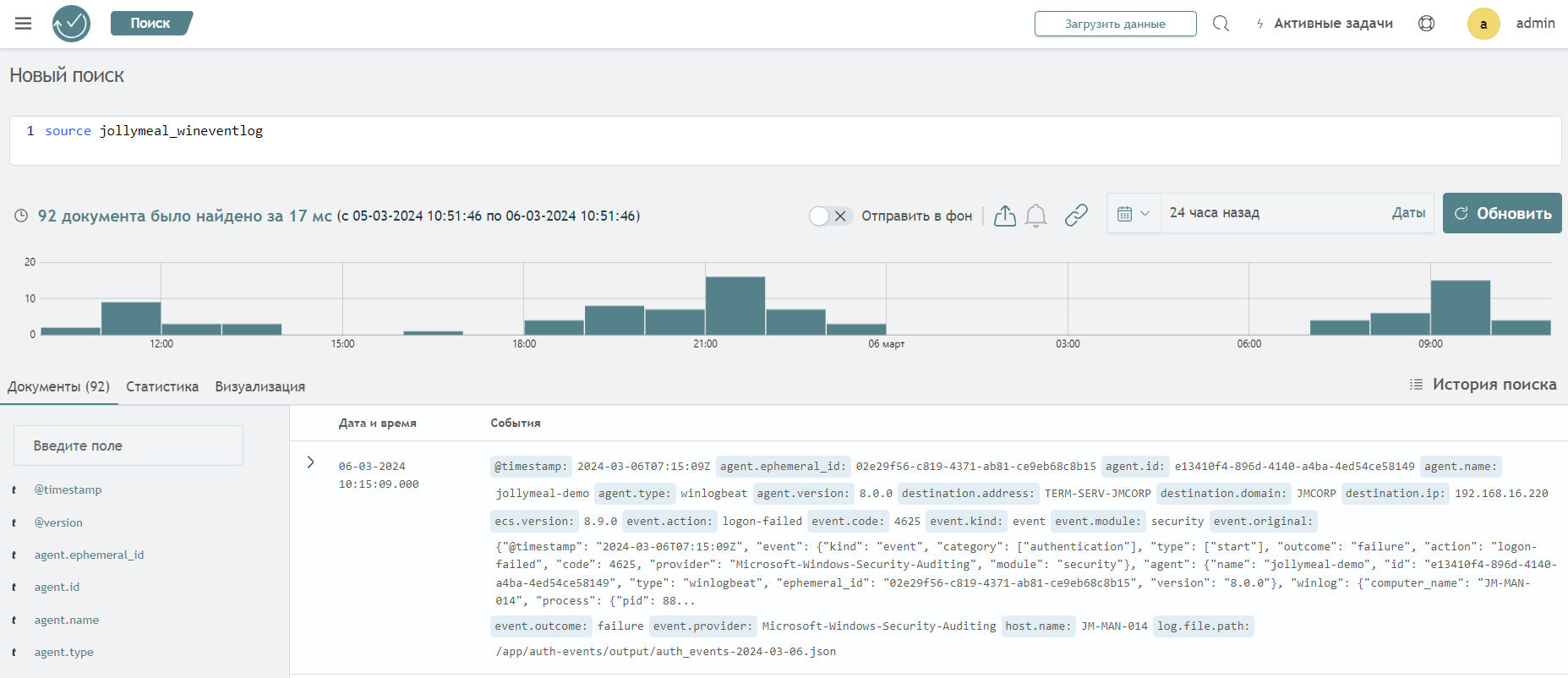Click the Загрузить данные button
The width and height of the screenshot is (1568, 678).
(x=1115, y=24)
